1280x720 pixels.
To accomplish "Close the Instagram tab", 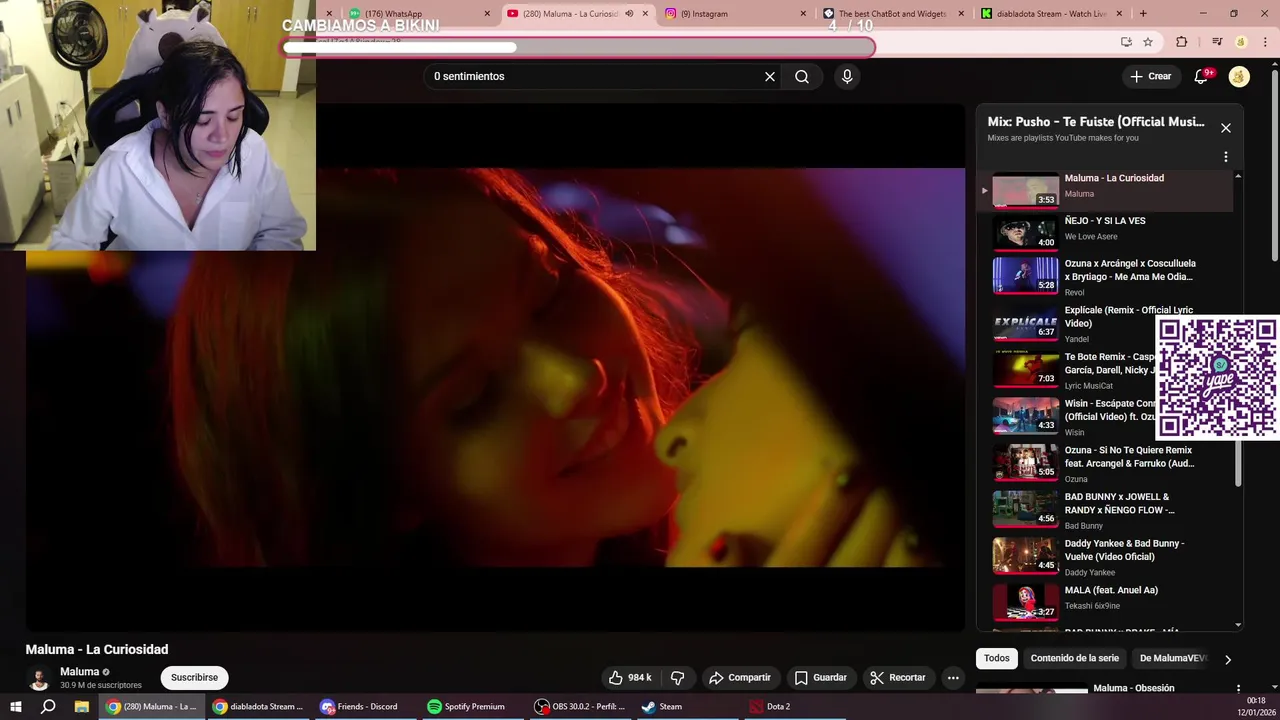I will tap(803, 14).
